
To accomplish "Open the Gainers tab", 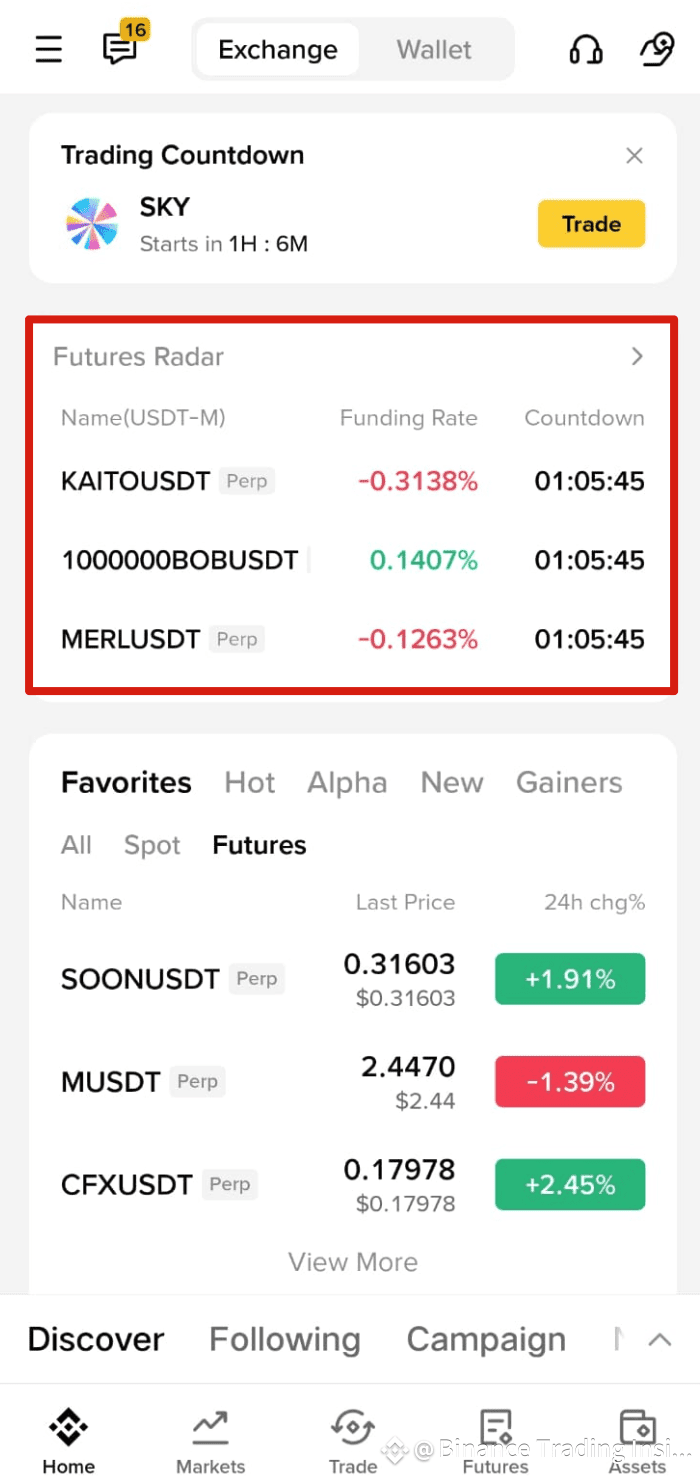I will pos(569,782).
